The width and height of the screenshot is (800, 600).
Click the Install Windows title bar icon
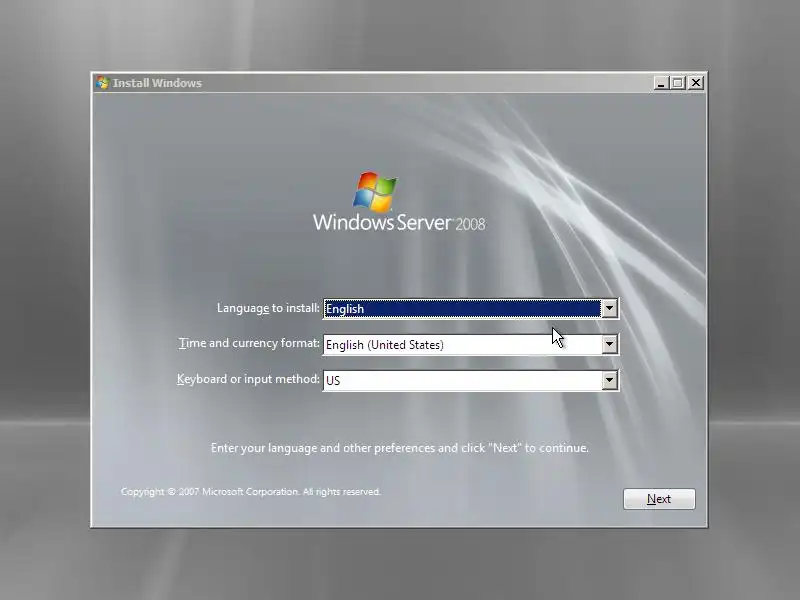[x=103, y=83]
